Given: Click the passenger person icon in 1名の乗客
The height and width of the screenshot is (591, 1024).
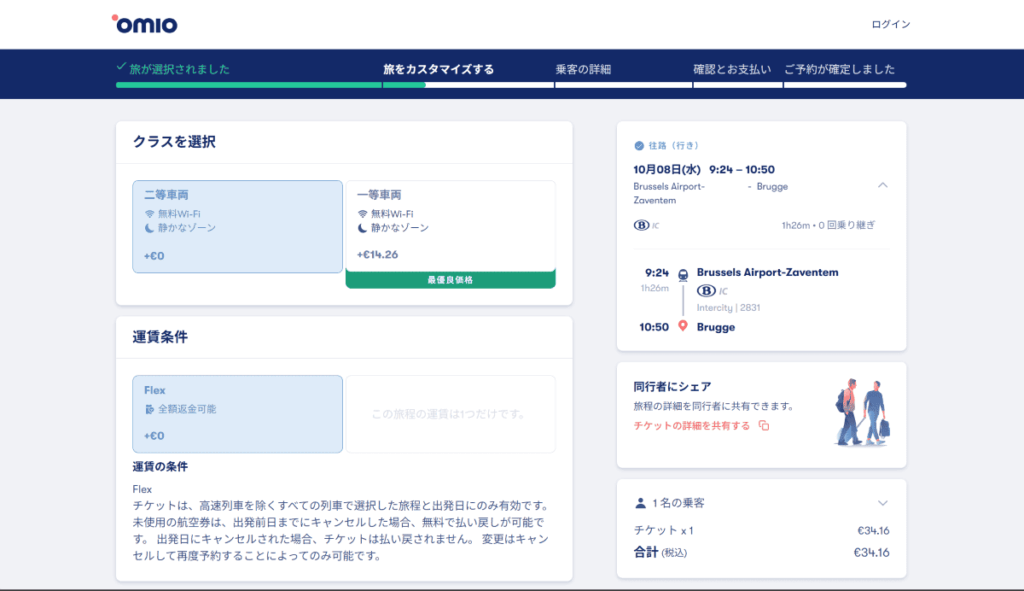Looking at the screenshot, I should 640,503.
